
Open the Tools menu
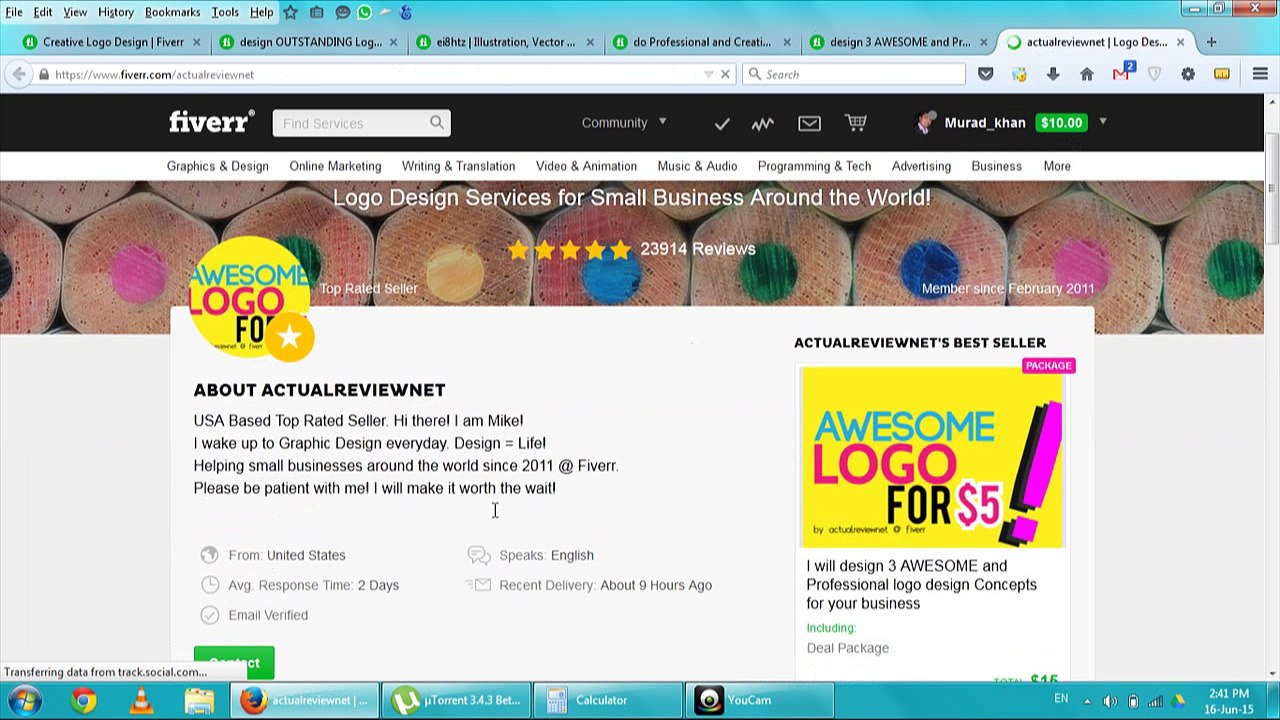(225, 12)
